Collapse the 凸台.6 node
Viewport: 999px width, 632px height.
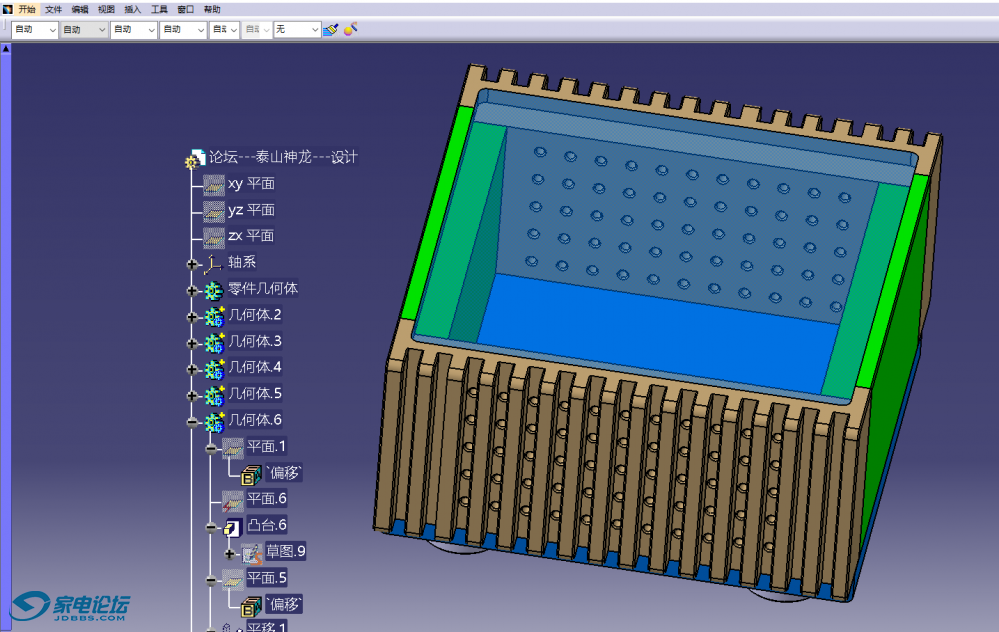(211, 527)
